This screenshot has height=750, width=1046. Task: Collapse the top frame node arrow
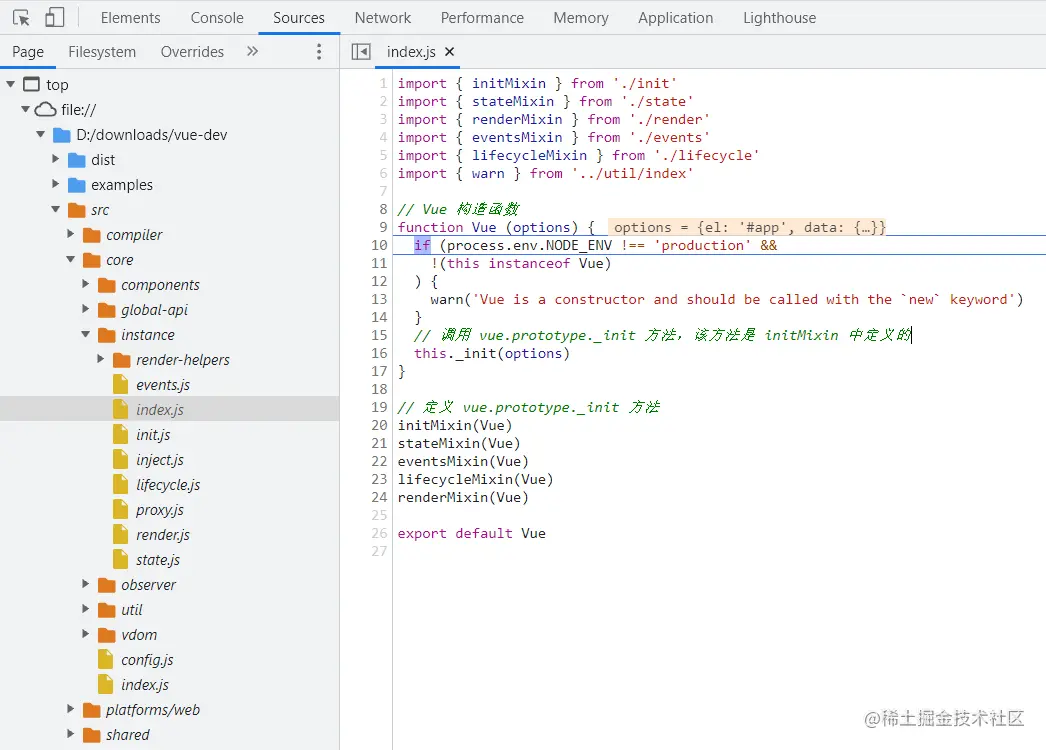(x=11, y=84)
